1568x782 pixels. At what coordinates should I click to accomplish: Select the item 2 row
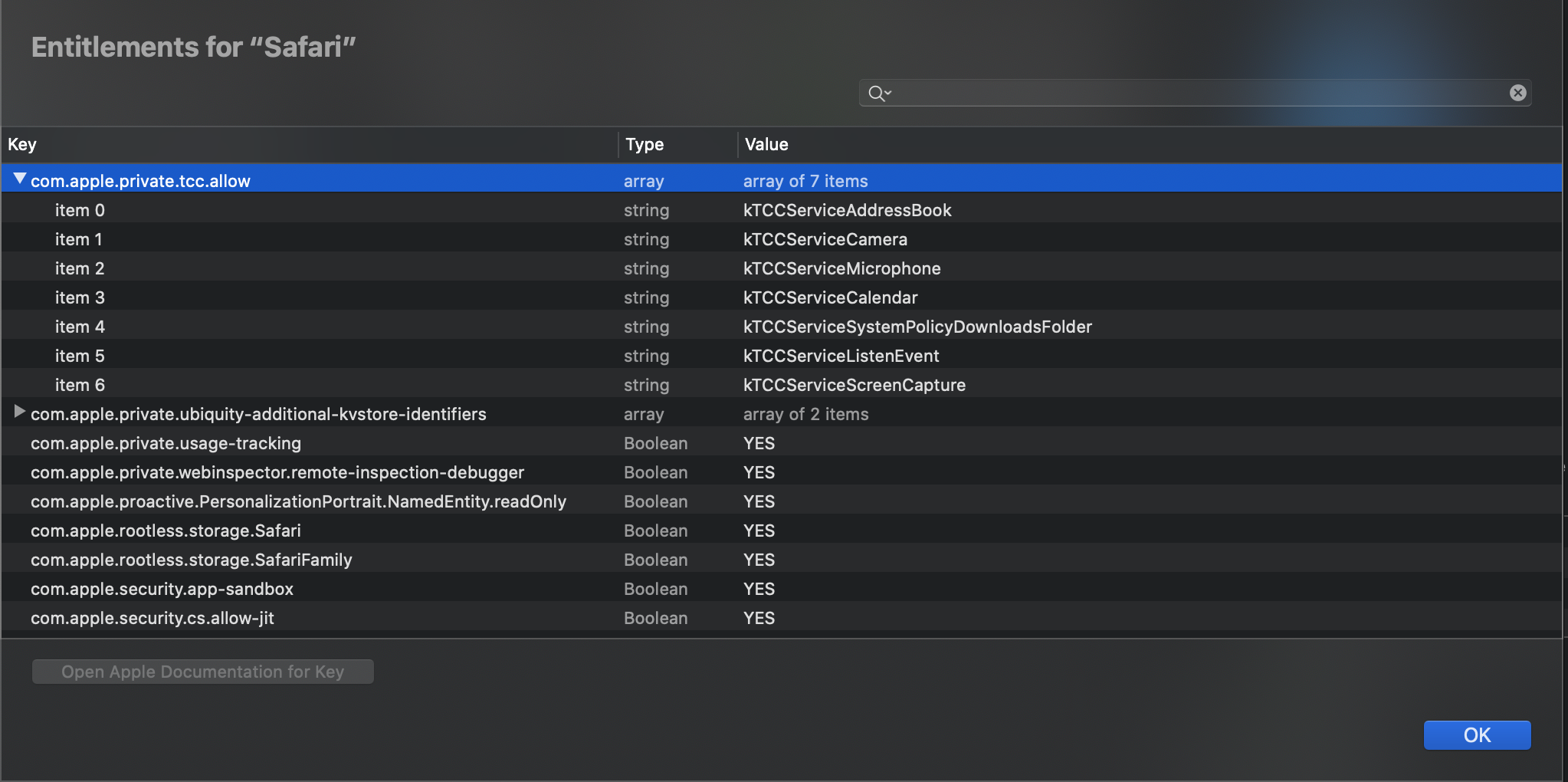782,268
